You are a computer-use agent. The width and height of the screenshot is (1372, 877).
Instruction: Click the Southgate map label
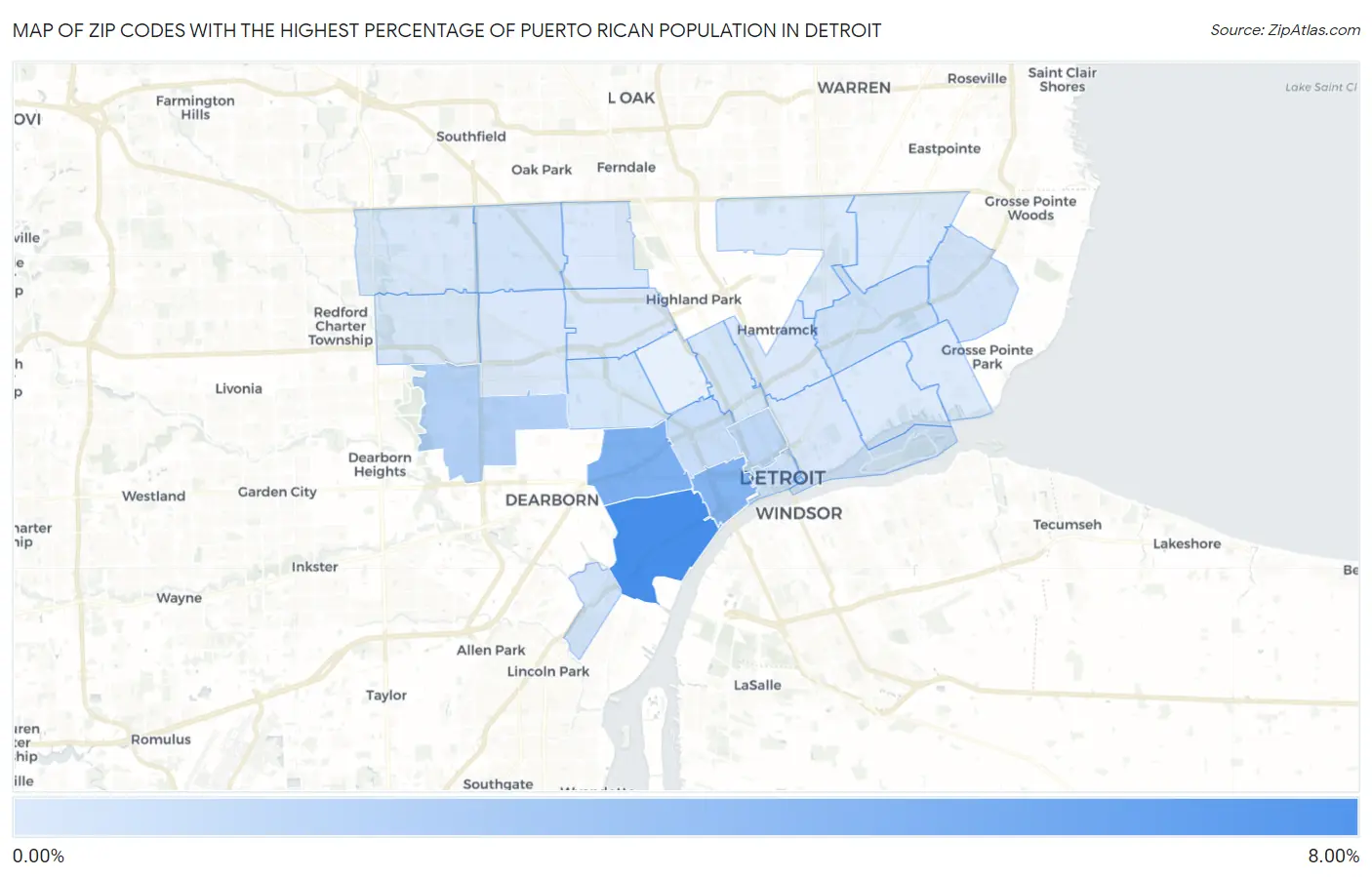point(498,784)
